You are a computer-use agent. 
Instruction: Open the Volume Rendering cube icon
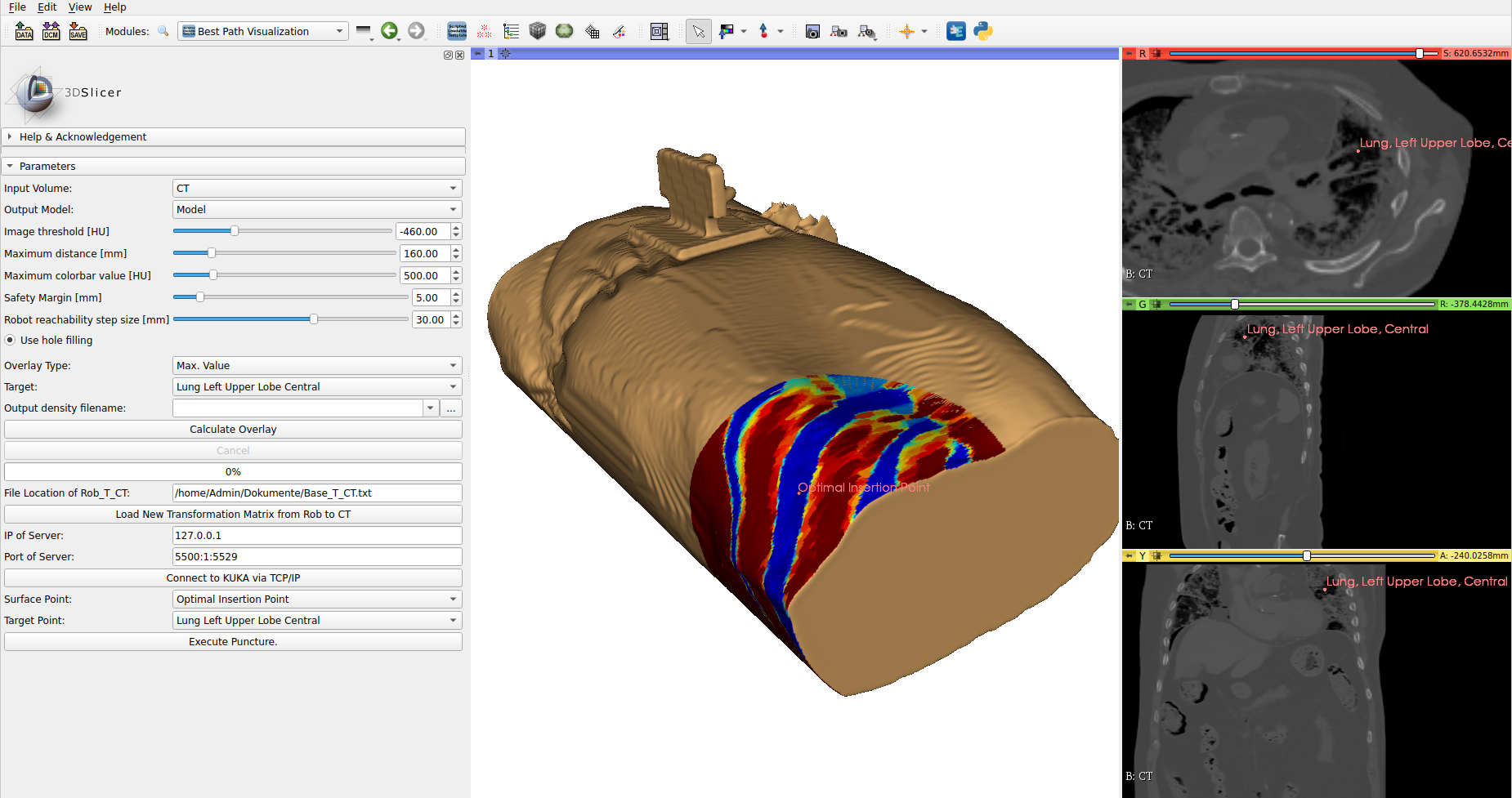click(x=537, y=31)
